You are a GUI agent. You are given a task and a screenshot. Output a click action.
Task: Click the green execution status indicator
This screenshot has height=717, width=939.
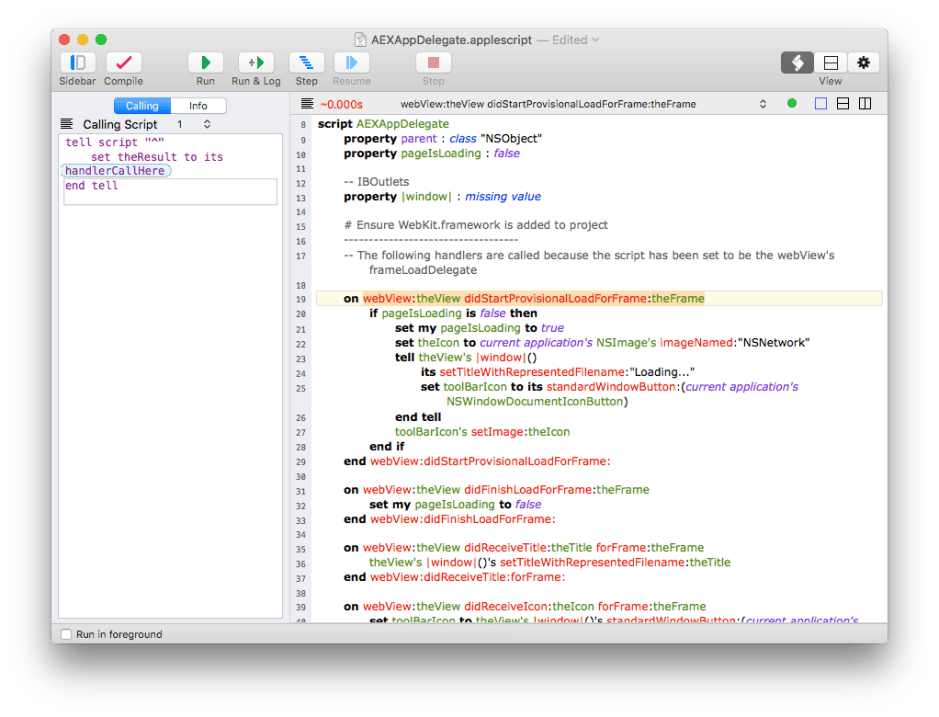[792, 103]
